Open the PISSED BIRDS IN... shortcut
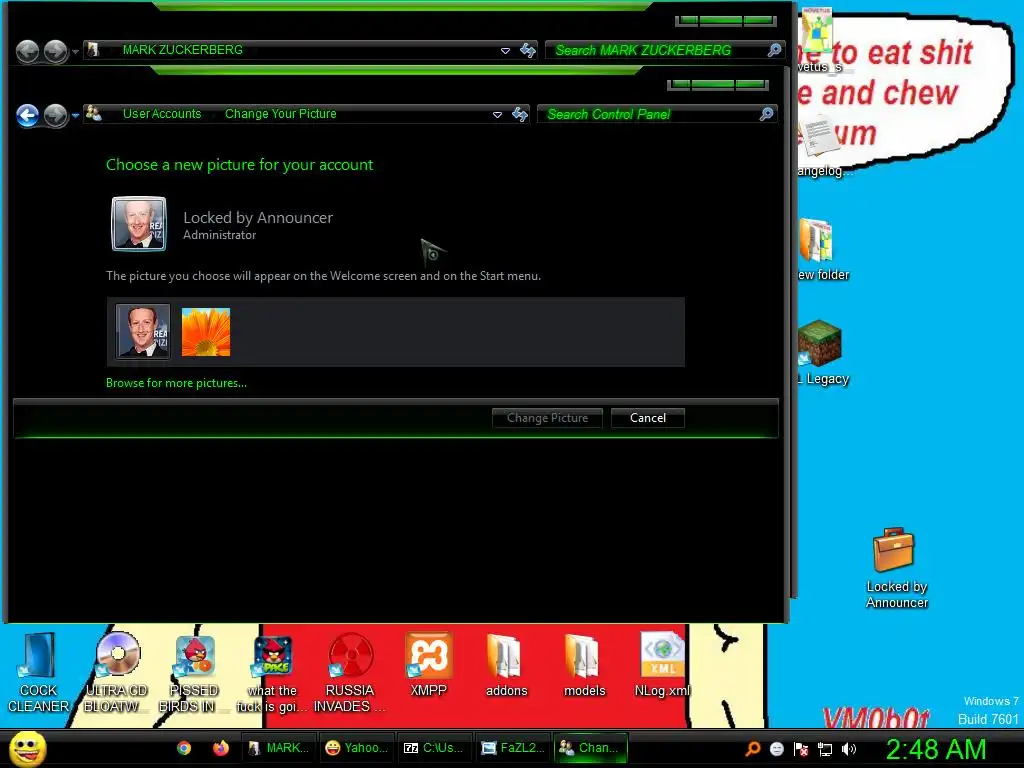 [194, 673]
